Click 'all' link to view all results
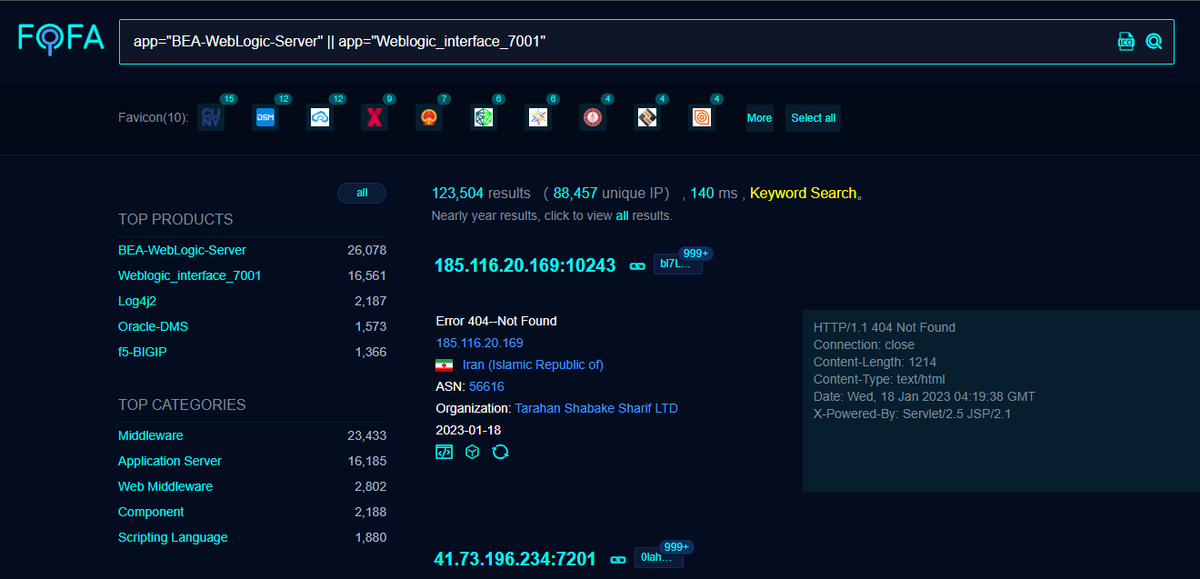Screen dimensions: 1200x579 pos(622,215)
